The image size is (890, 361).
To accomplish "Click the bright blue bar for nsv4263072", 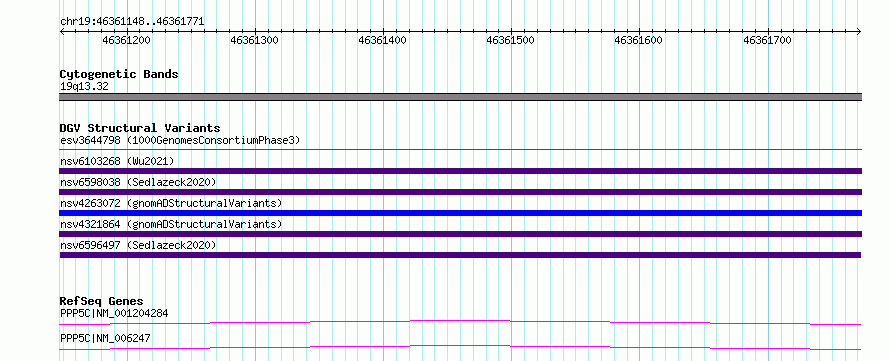I will [461, 213].
